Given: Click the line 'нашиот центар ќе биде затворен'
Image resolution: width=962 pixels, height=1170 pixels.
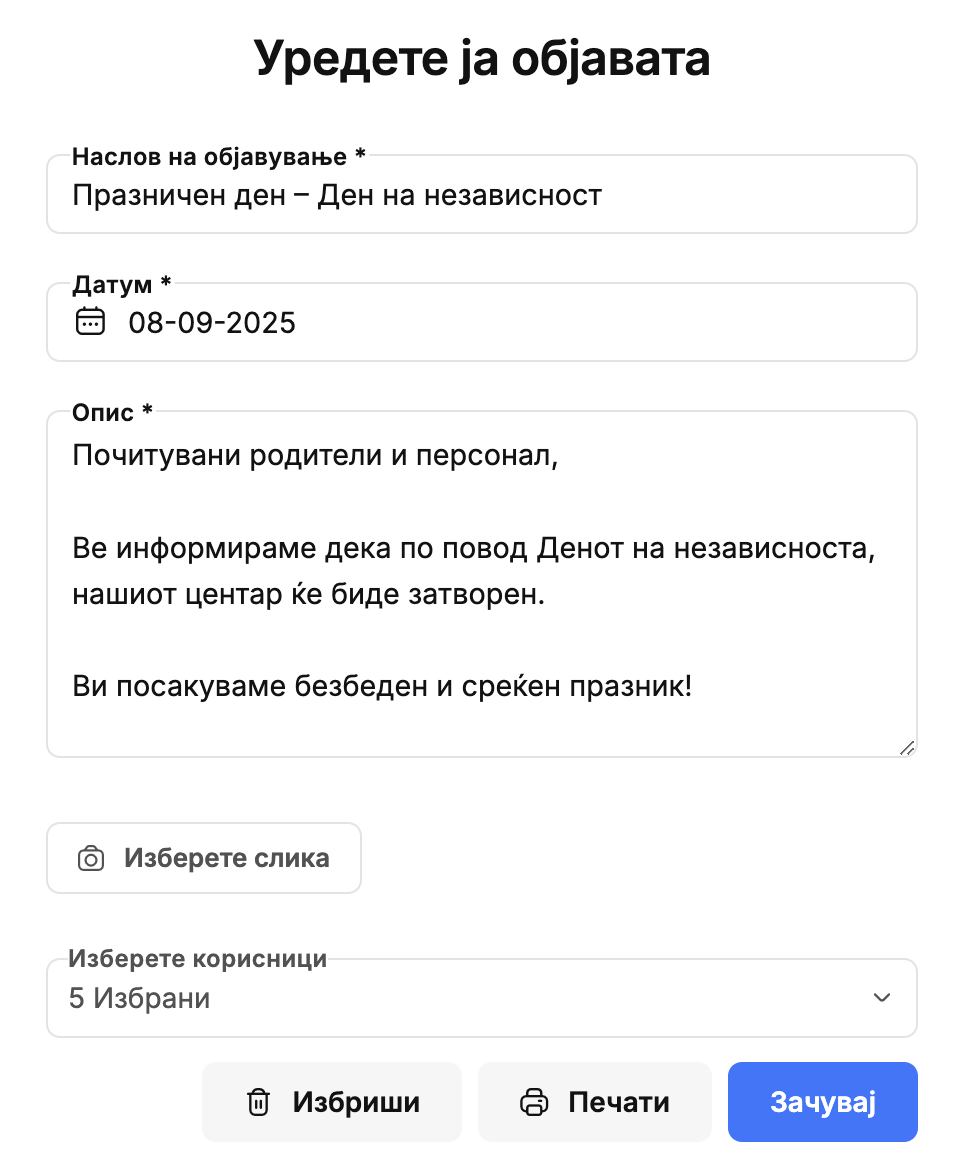Looking at the screenshot, I should tap(308, 594).
